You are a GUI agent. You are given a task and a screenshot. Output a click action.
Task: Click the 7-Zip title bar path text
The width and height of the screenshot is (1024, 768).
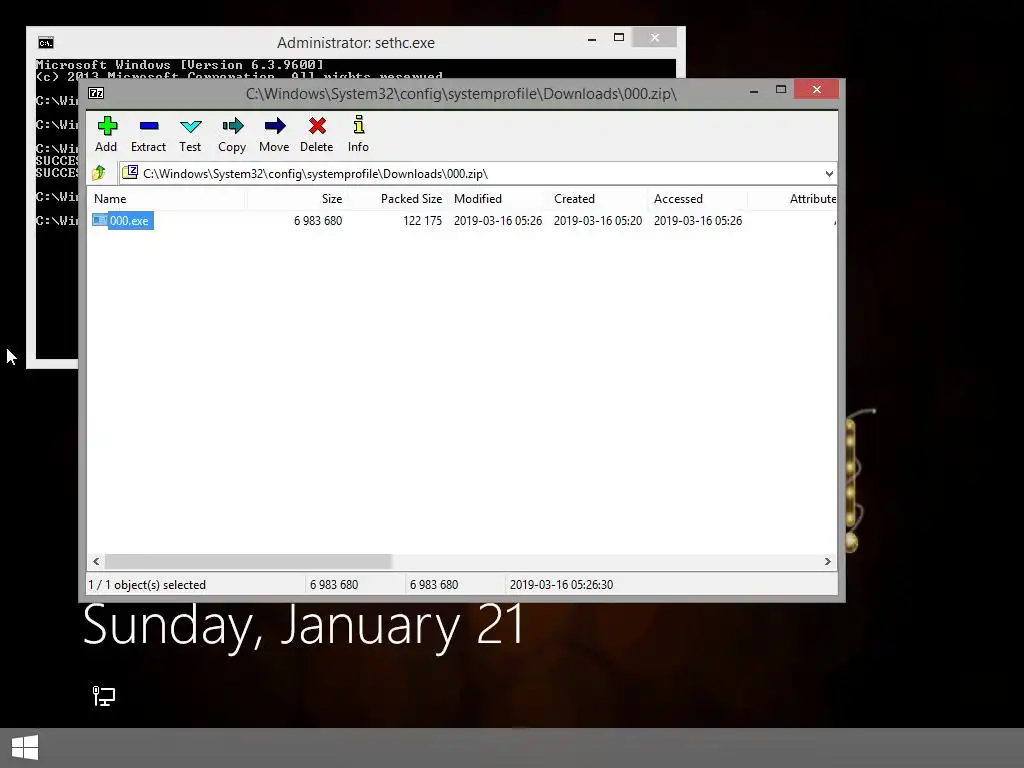pyautogui.click(x=461, y=93)
